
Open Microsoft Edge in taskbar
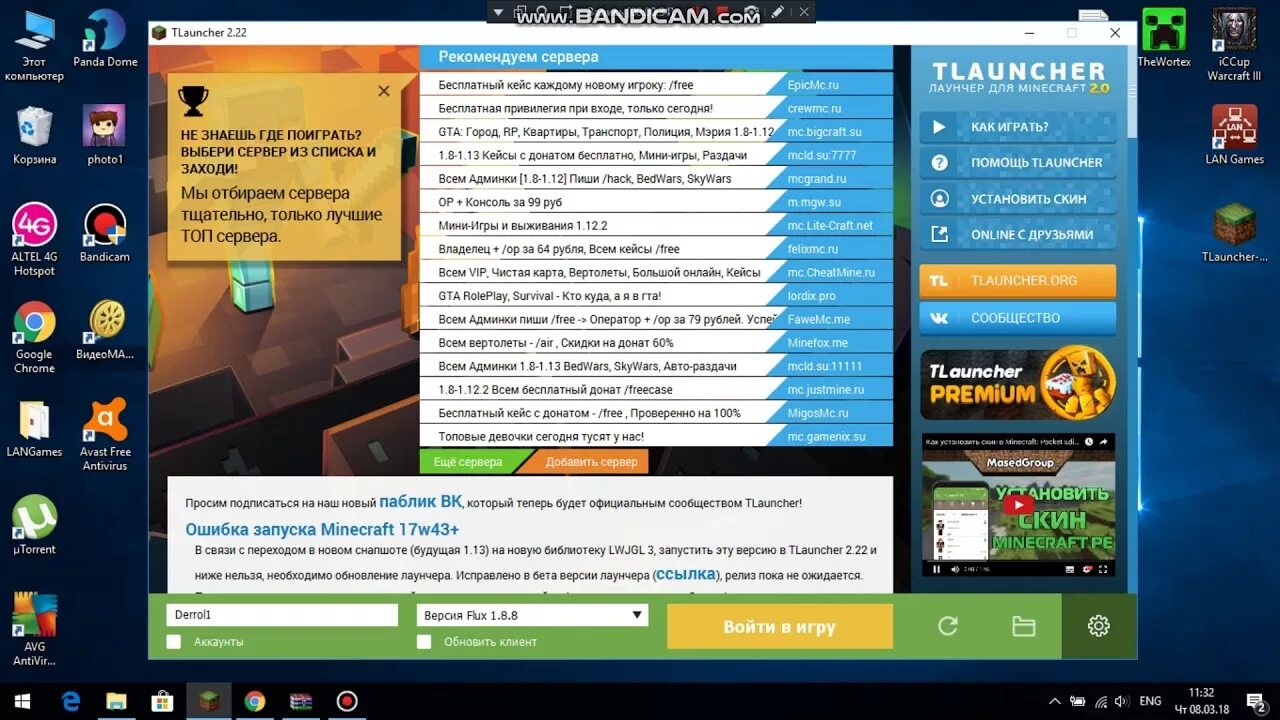[70, 701]
